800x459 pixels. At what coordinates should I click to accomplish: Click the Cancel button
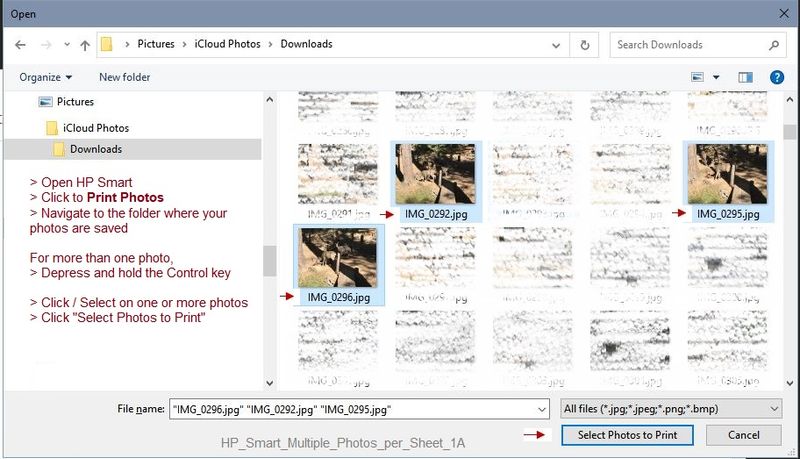pyautogui.click(x=743, y=435)
